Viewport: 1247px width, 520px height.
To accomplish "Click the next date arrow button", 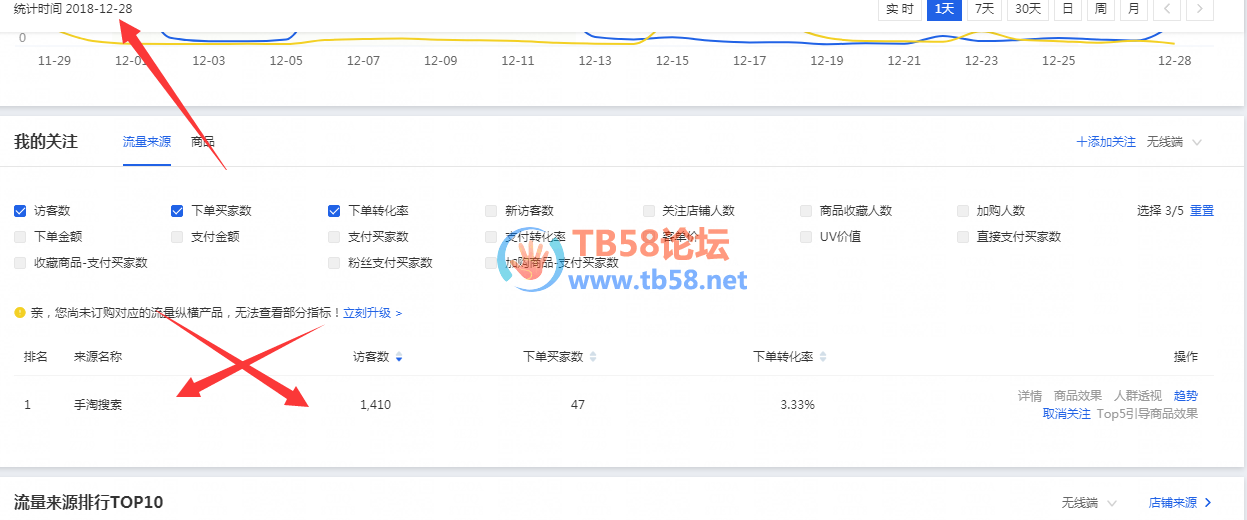I will point(1200,9).
